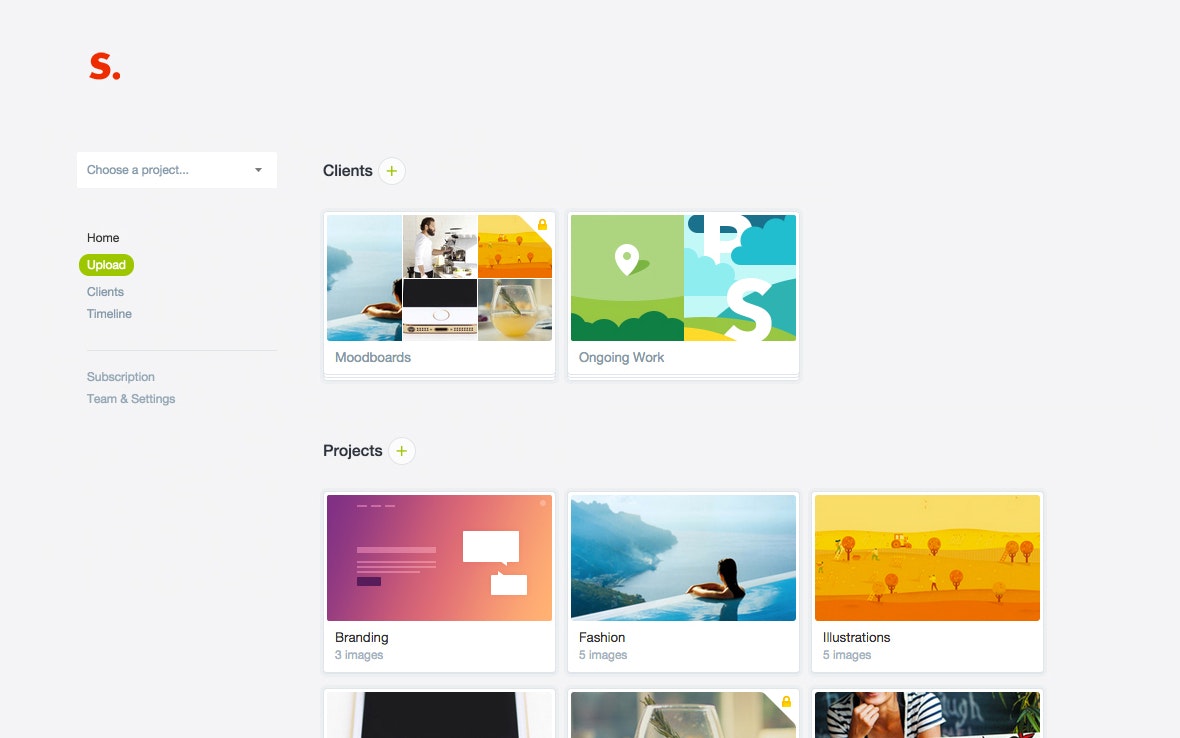Open the black tablet project below Branding
This screenshot has width=1180, height=738.
pyautogui.click(x=439, y=714)
